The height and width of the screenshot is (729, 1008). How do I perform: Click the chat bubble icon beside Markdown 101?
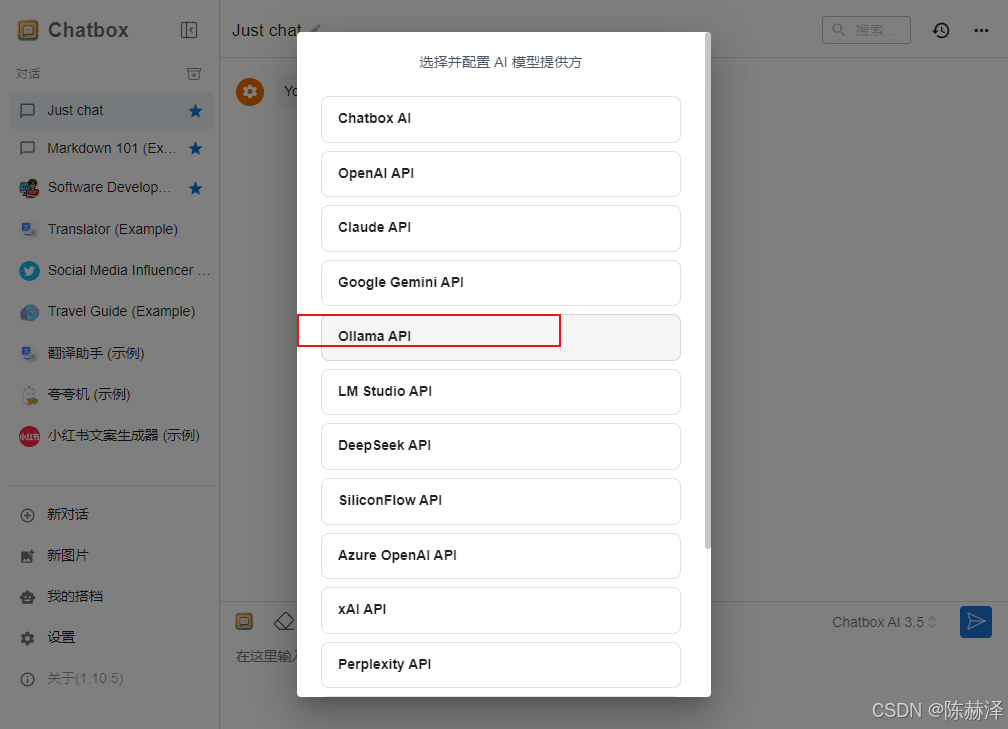coord(28,148)
